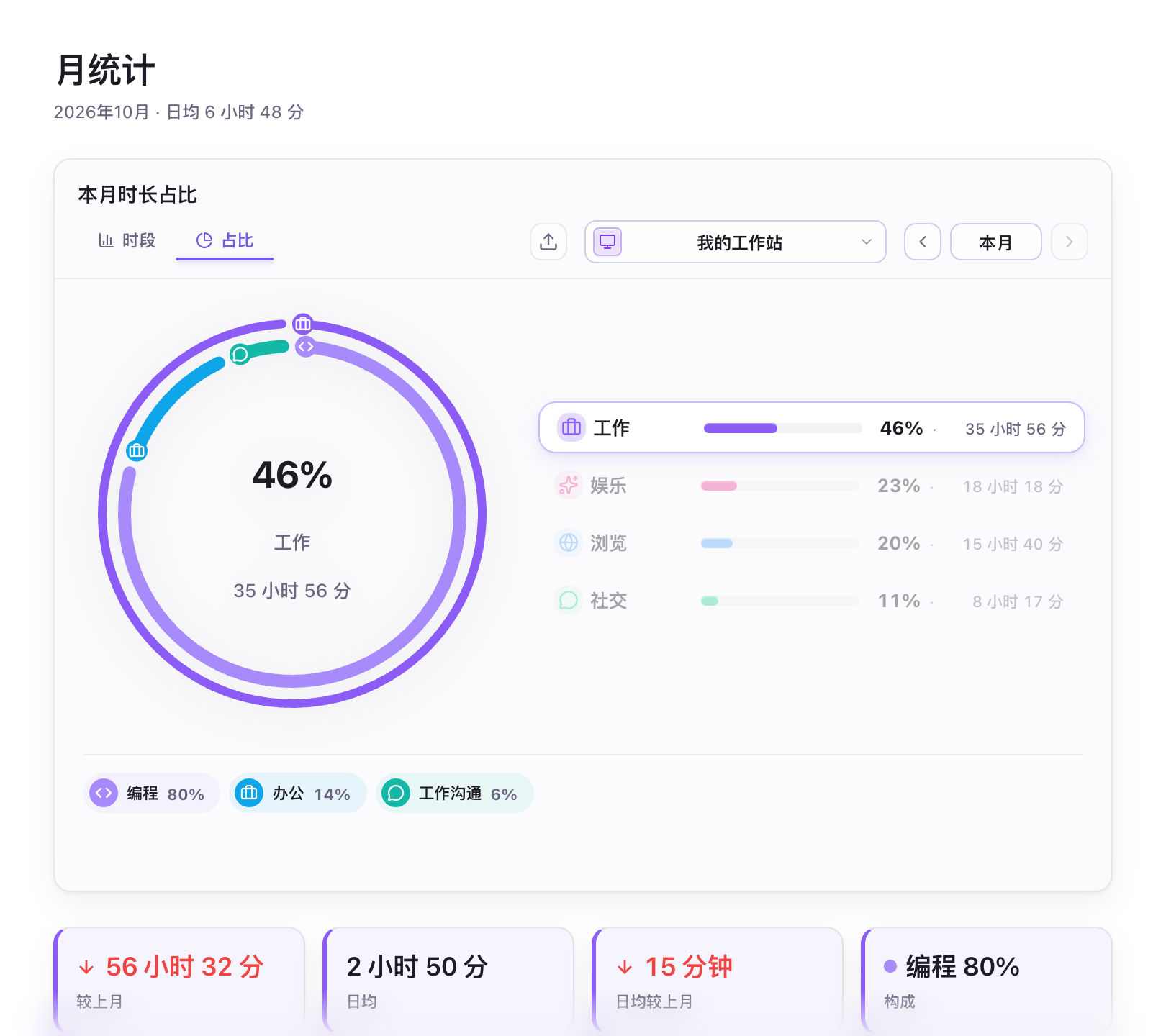Open the 日均 2 小时 50 分 card

[x=448, y=980]
